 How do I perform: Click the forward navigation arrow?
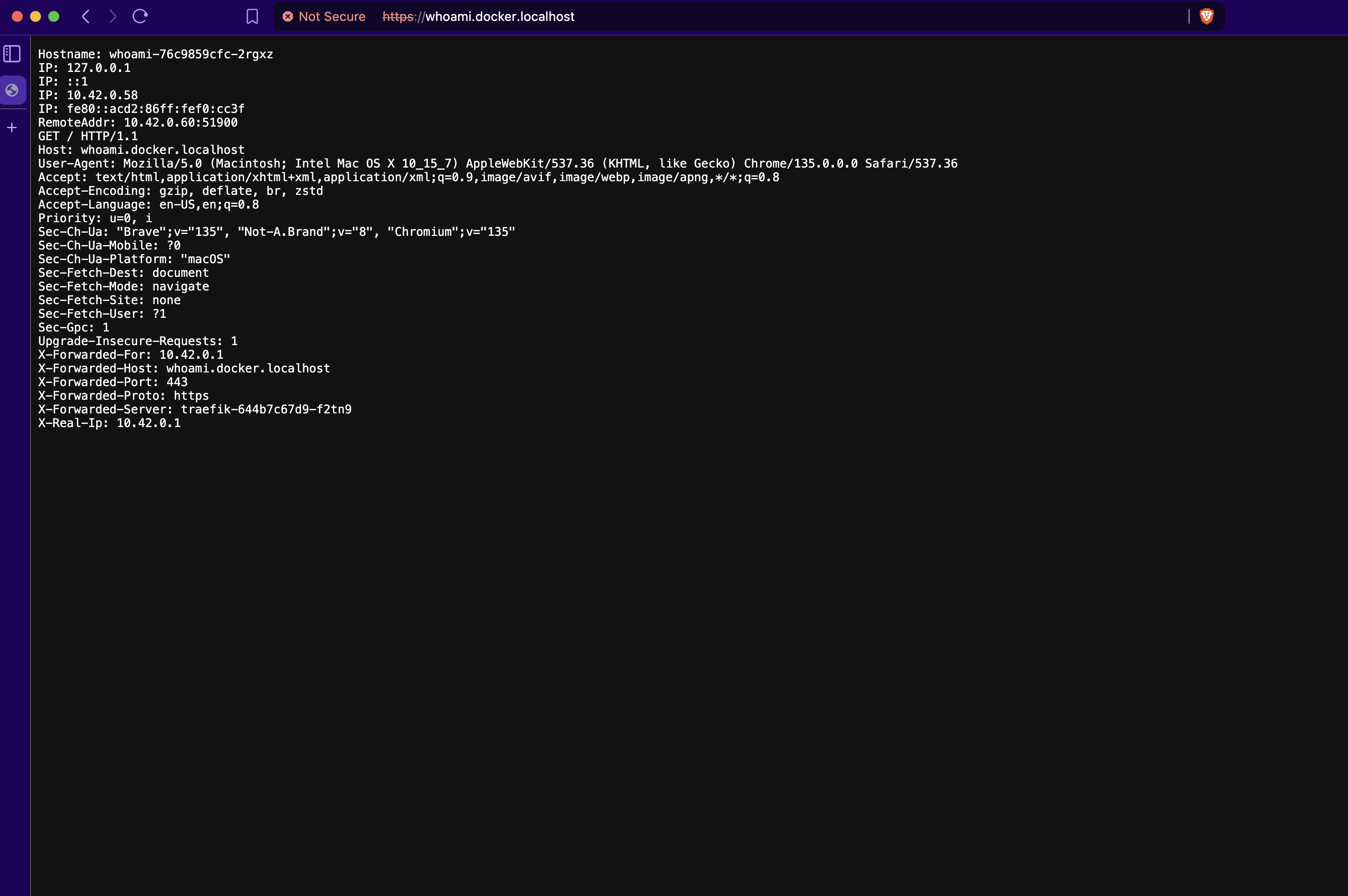[112, 16]
